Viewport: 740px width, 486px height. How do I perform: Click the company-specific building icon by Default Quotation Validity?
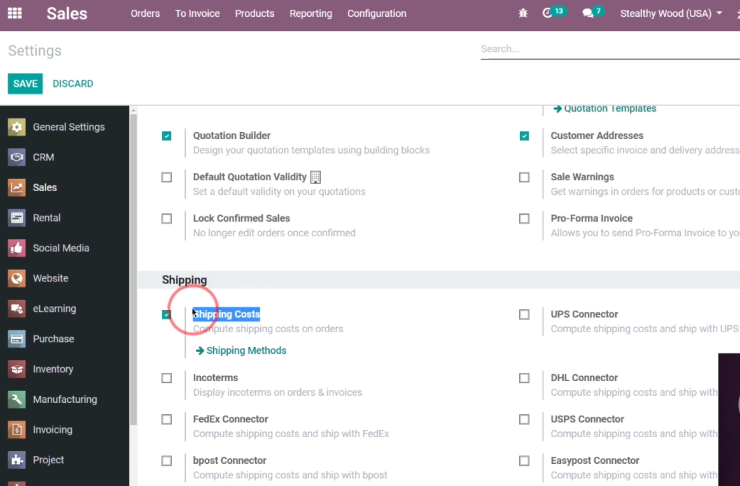click(x=315, y=177)
